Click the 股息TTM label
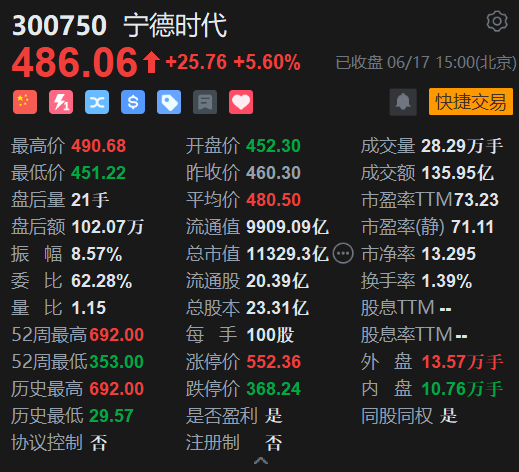 pyautogui.click(x=398, y=308)
